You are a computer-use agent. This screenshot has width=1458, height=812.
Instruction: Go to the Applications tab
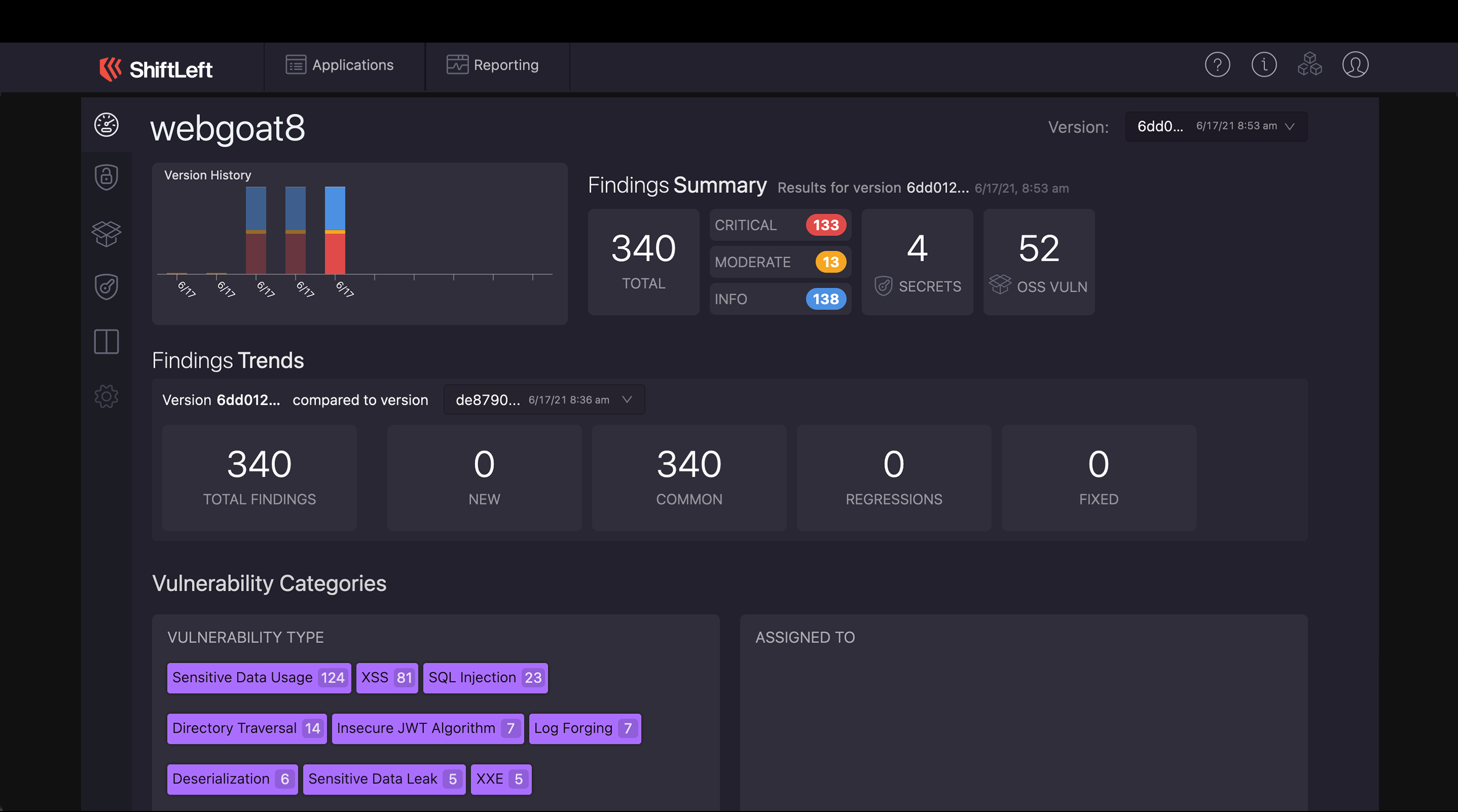pyautogui.click(x=340, y=65)
